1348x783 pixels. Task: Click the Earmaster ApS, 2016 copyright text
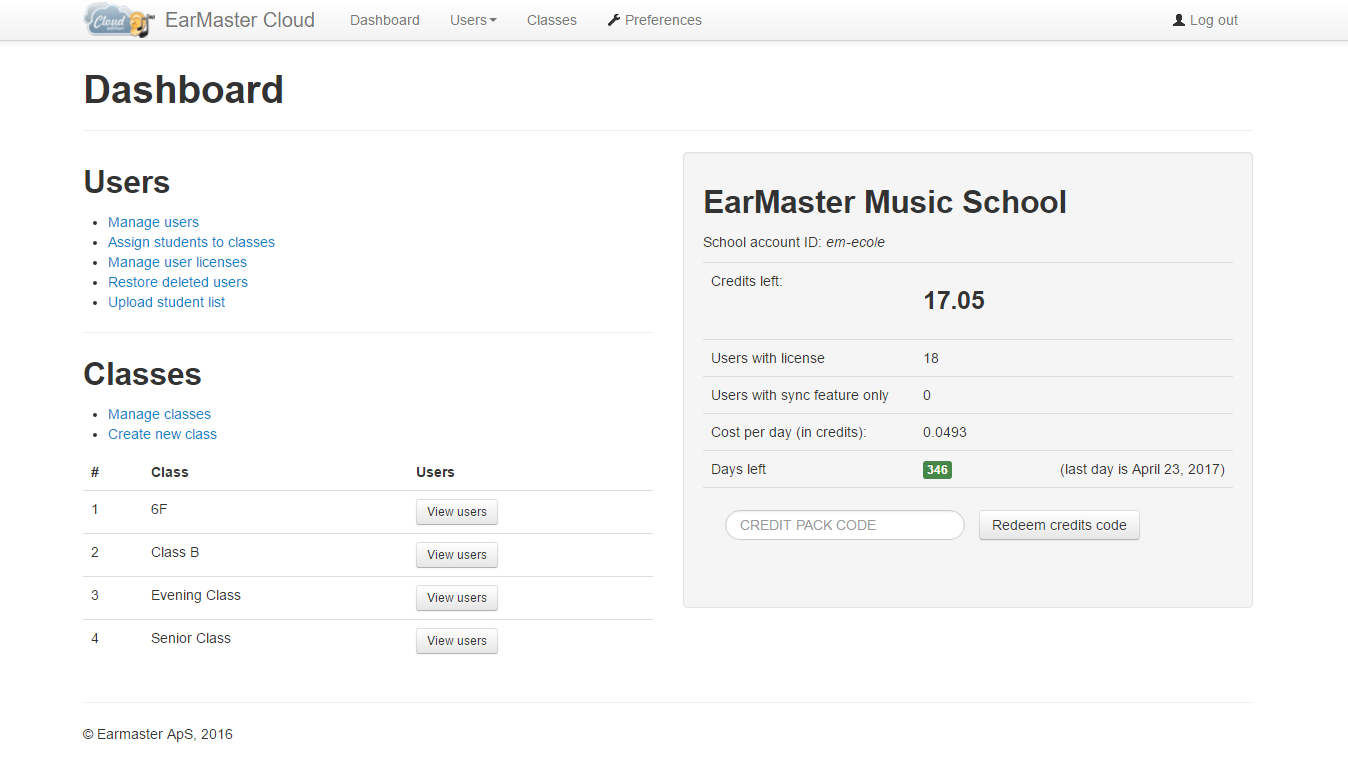tap(158, 734)
